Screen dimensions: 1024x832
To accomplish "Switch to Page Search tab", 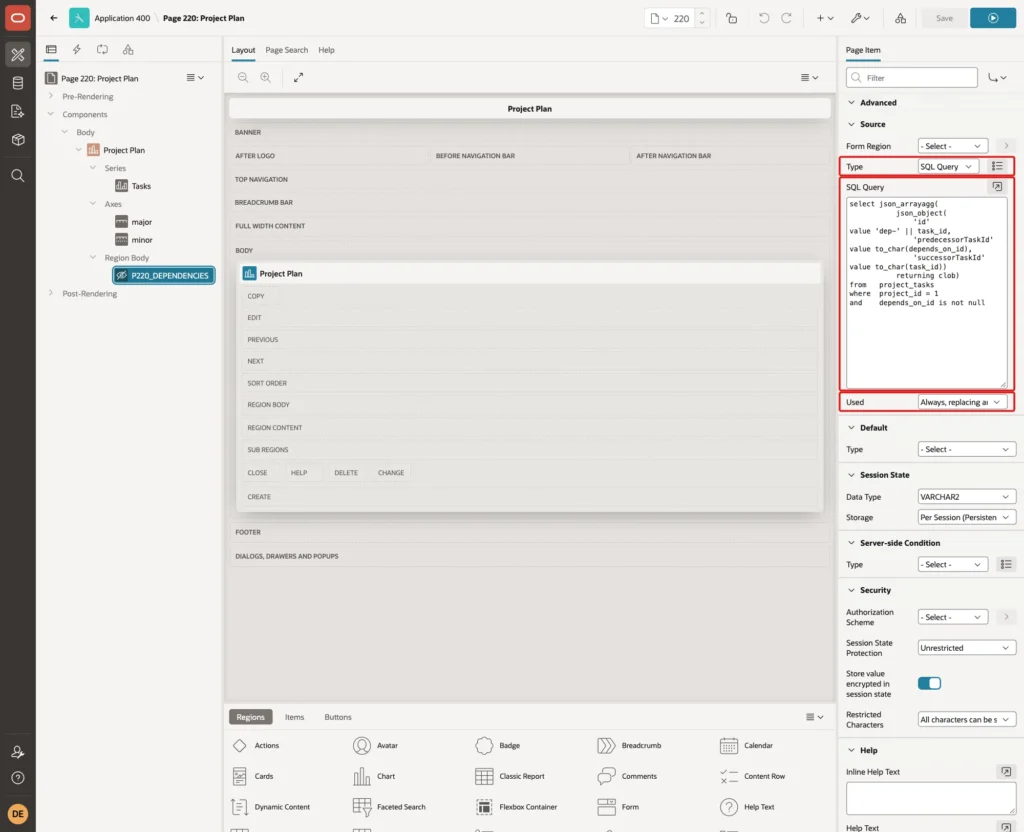I will pos(286,50).
